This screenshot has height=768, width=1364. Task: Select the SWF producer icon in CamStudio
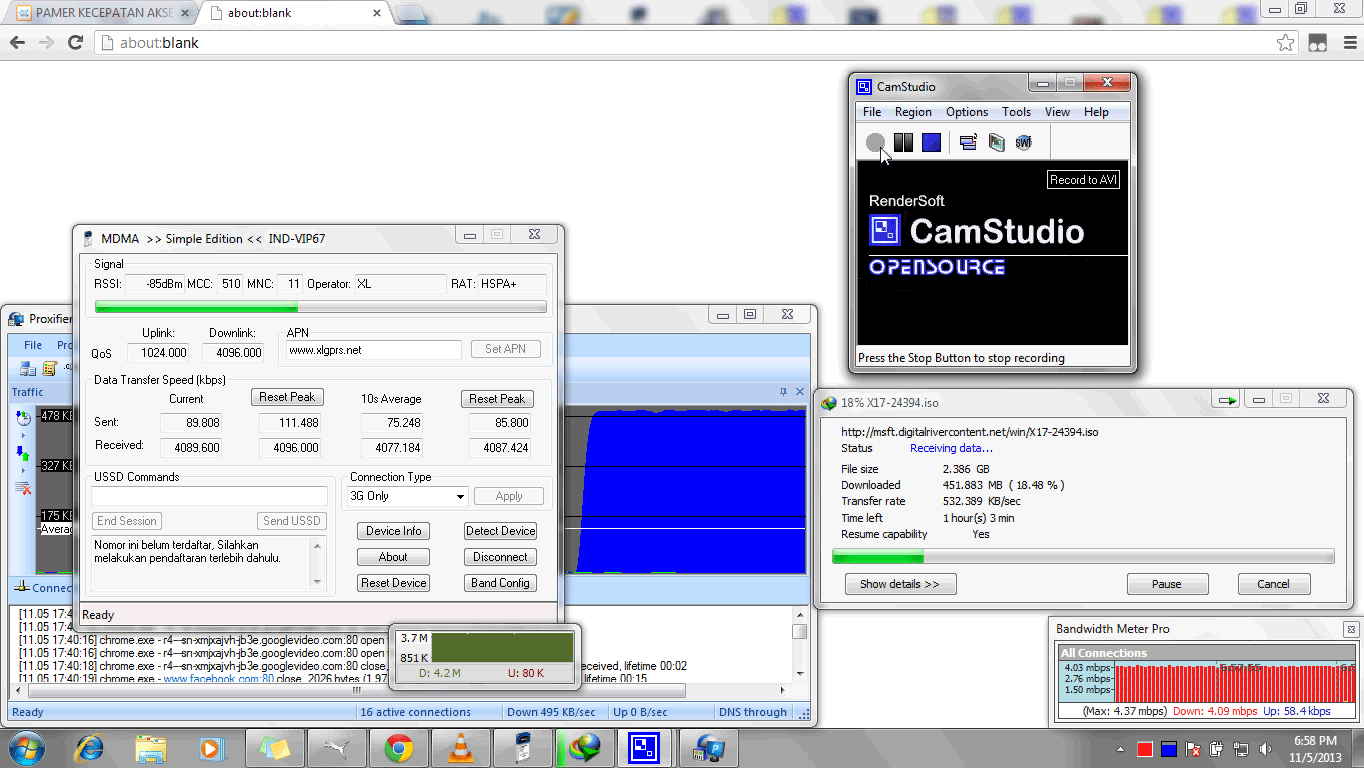pyautogui.click(x=1023, y=142)
